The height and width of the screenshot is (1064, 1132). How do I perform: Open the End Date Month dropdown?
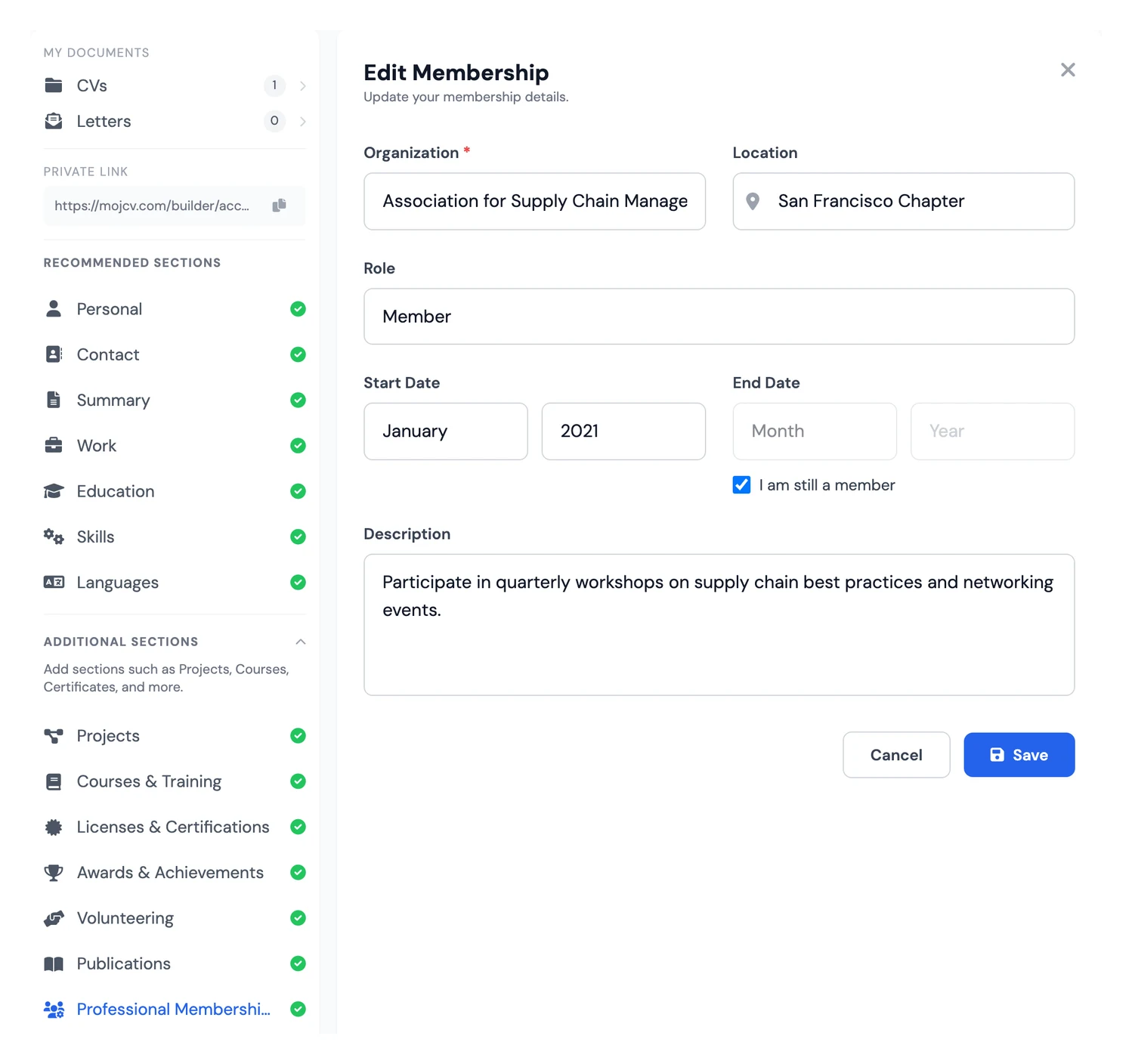tap(815, 431)
